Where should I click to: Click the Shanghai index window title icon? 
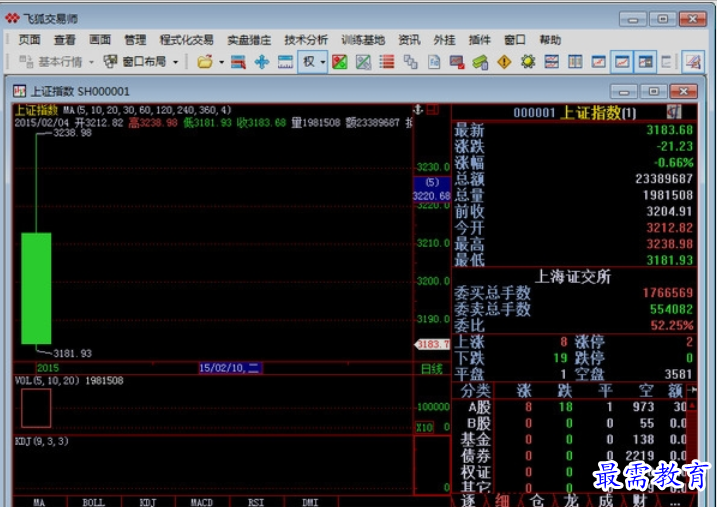tap(20, 91)
